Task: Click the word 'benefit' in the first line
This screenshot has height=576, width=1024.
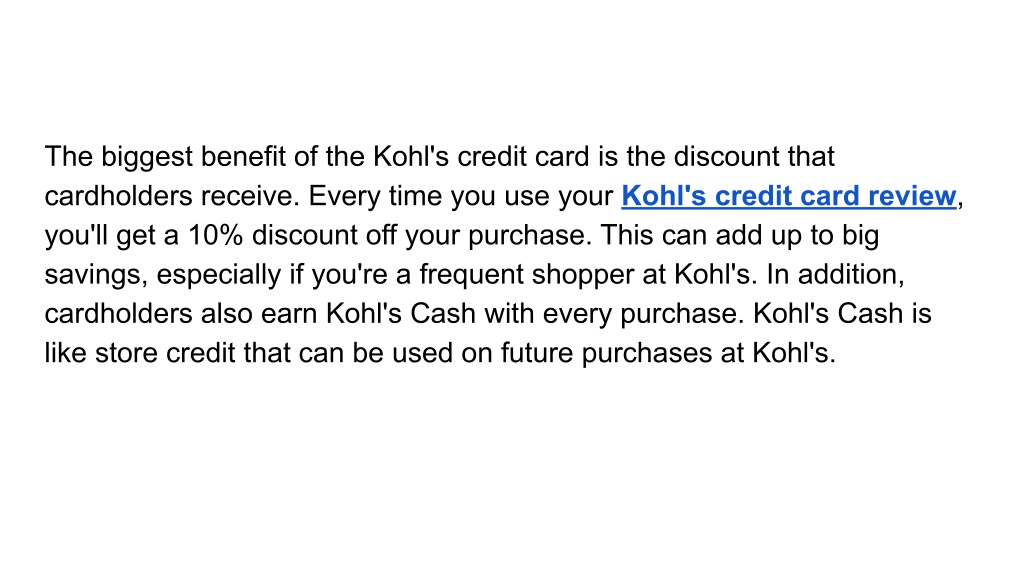Action: point(243,157)
